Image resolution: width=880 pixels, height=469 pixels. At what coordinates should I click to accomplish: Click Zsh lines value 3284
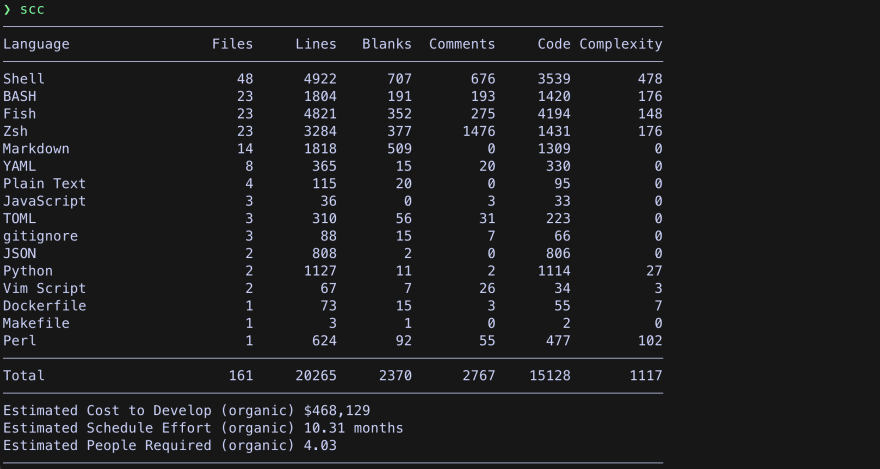[320, 131]
